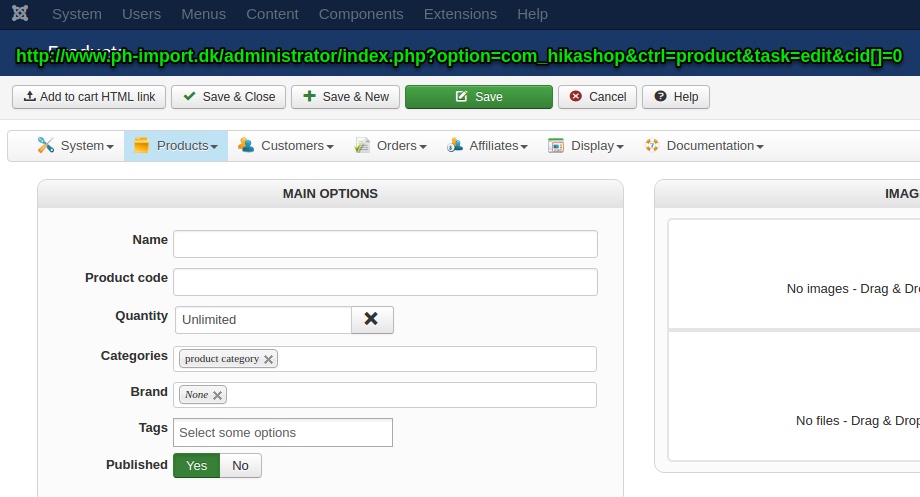This screenshot has width=920, height=497.
Task: Click the Help toolbar button
Action: tap(676, 97)
